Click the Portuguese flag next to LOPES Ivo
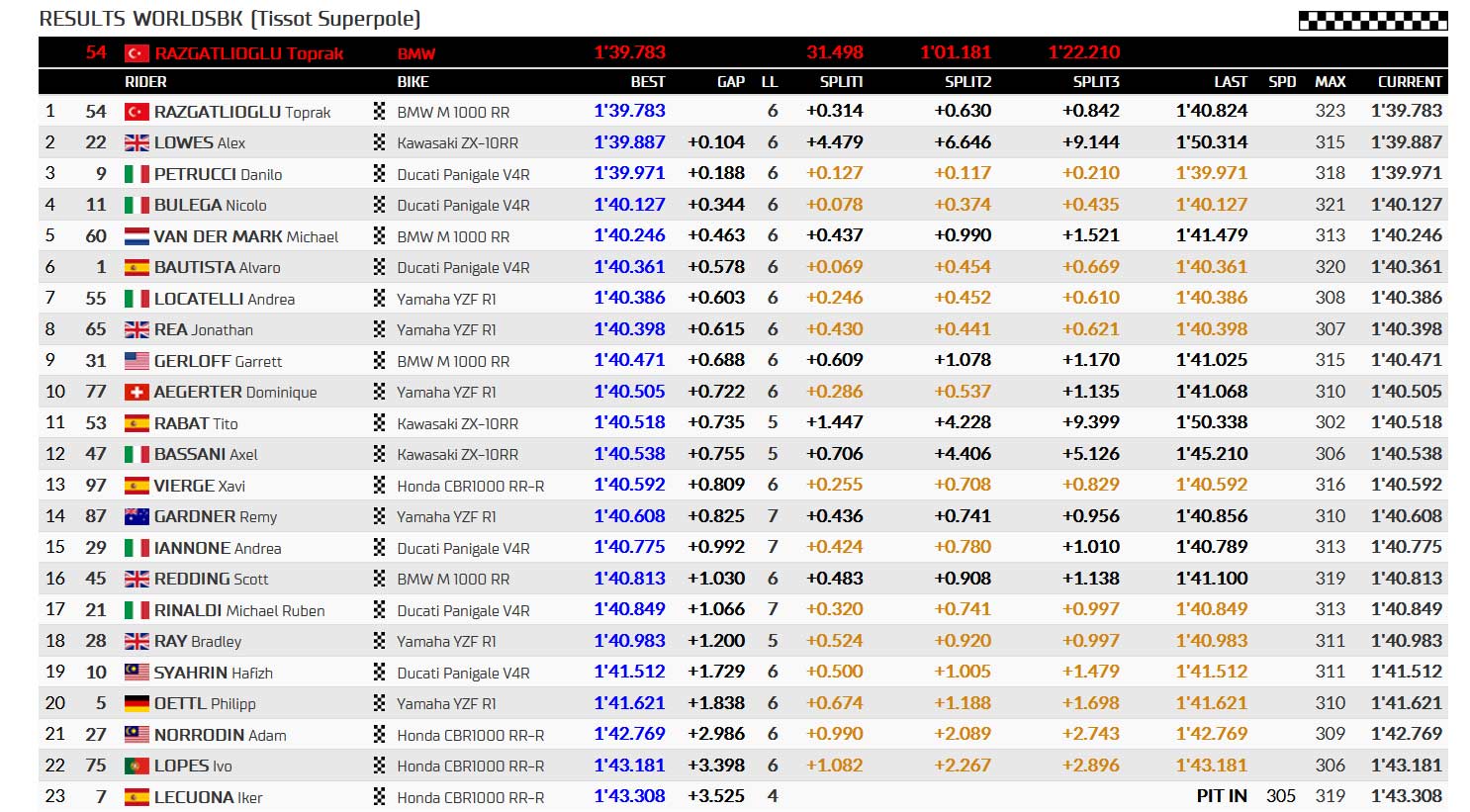Viewport: 1470px width, 812px height. (137, 767)
